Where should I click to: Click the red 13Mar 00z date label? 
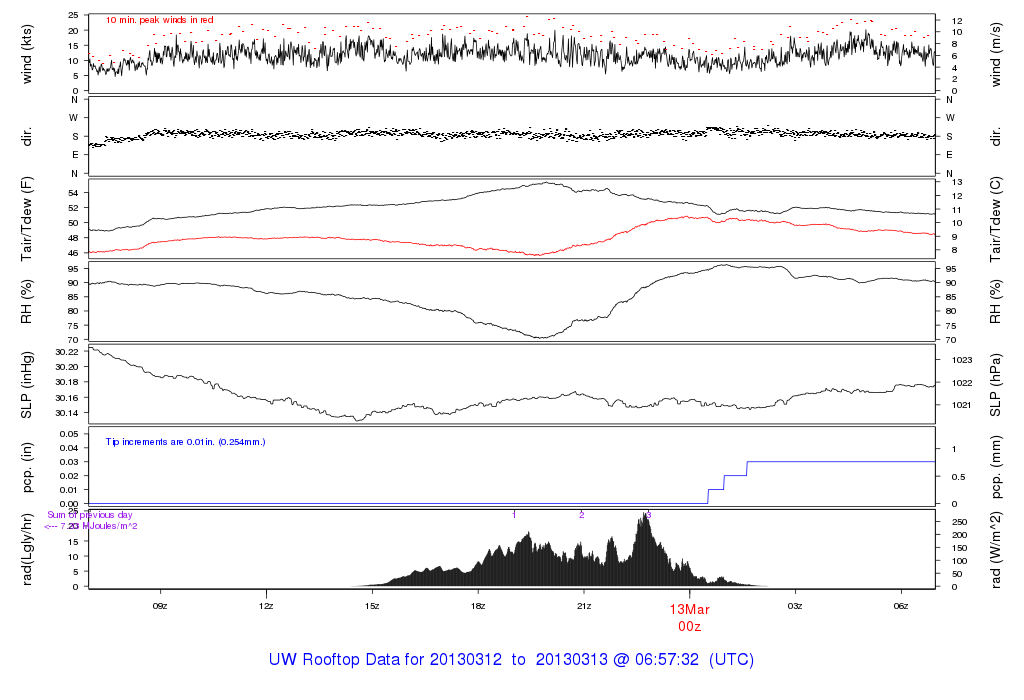[689, 617]
